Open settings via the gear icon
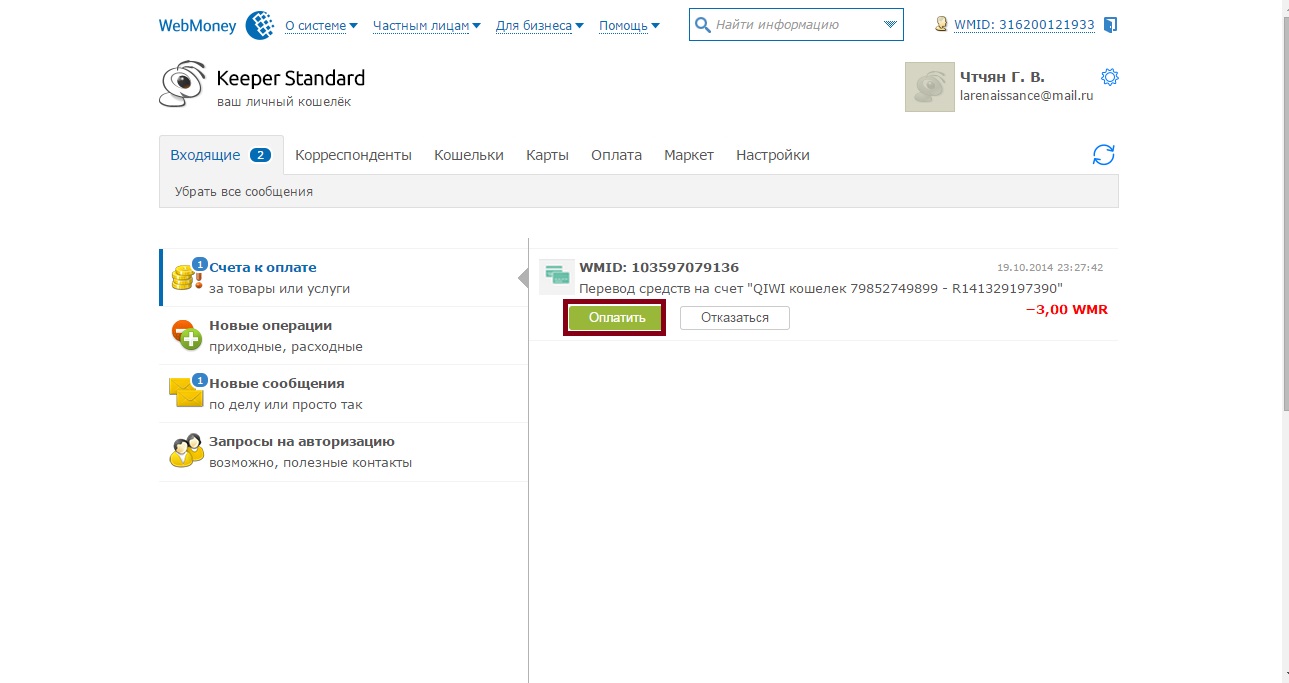Viewport: 1289px width, 683px height. 1109,77
